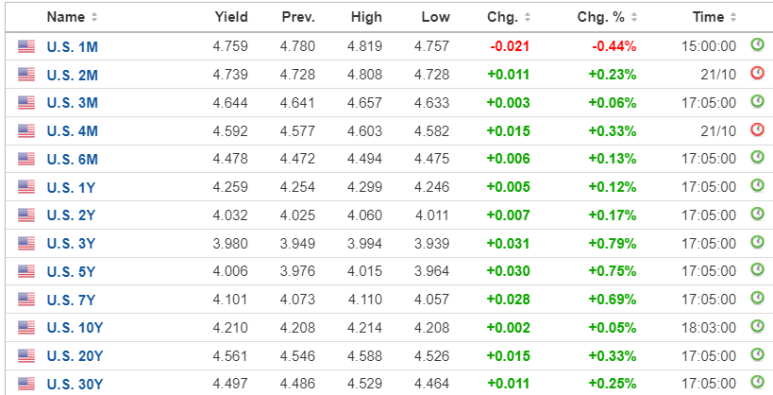Click the US flag icon beside U.S. 3M
The width and height of the screenshot is (773, 395).
pyautogui.click(x=27, y=103)
